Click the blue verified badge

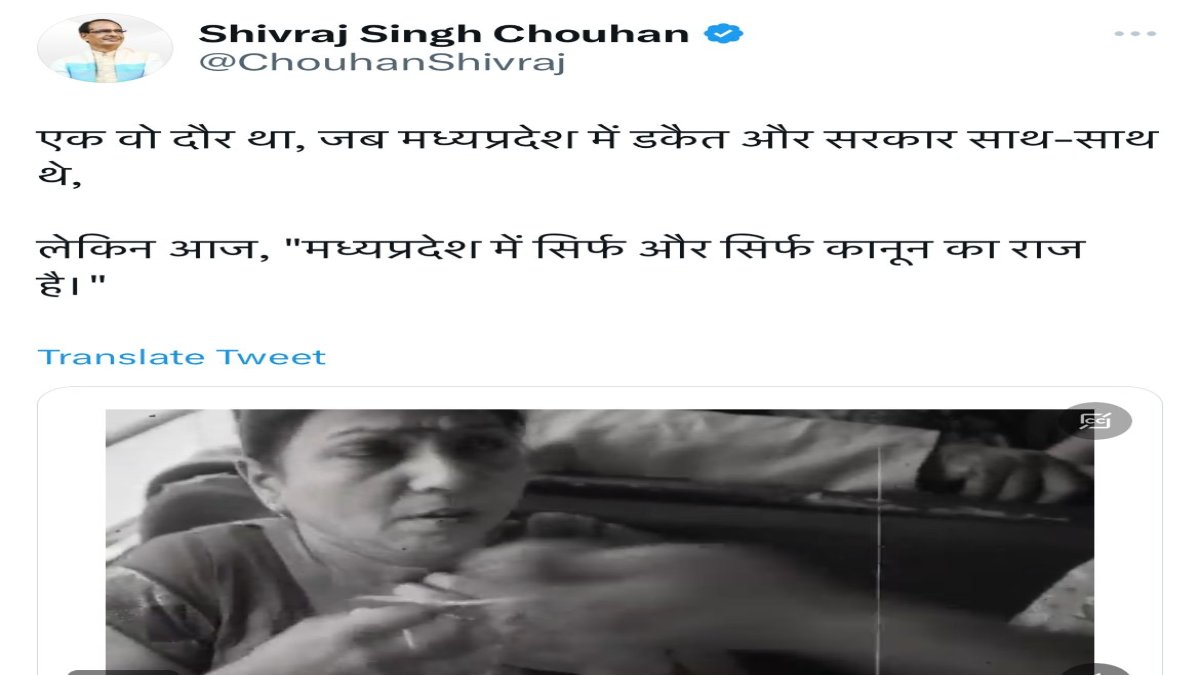pos(723,33)
